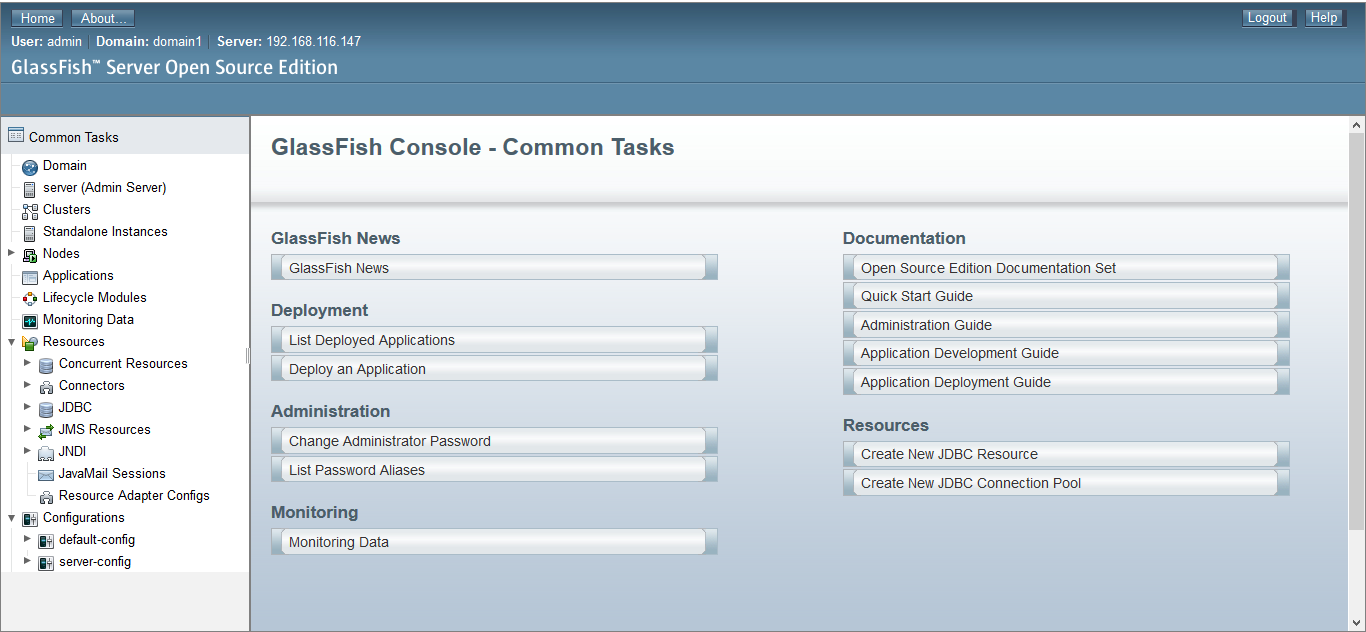The height and width of the screenshot is (632, 1366).
Task: Expand the default-config node arrow
Action: tap(27, 539)
